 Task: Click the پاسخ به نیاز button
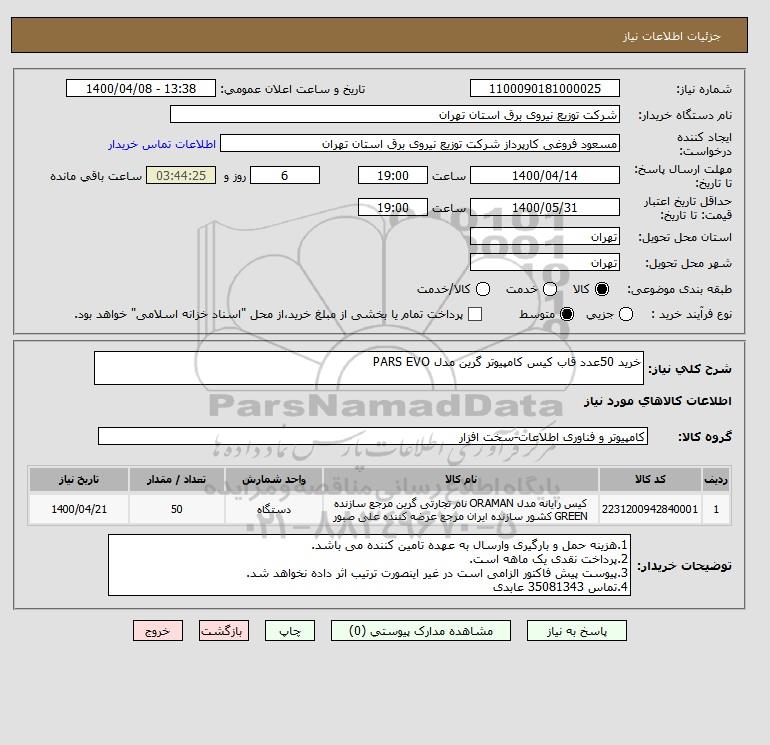tap(577, 631)
